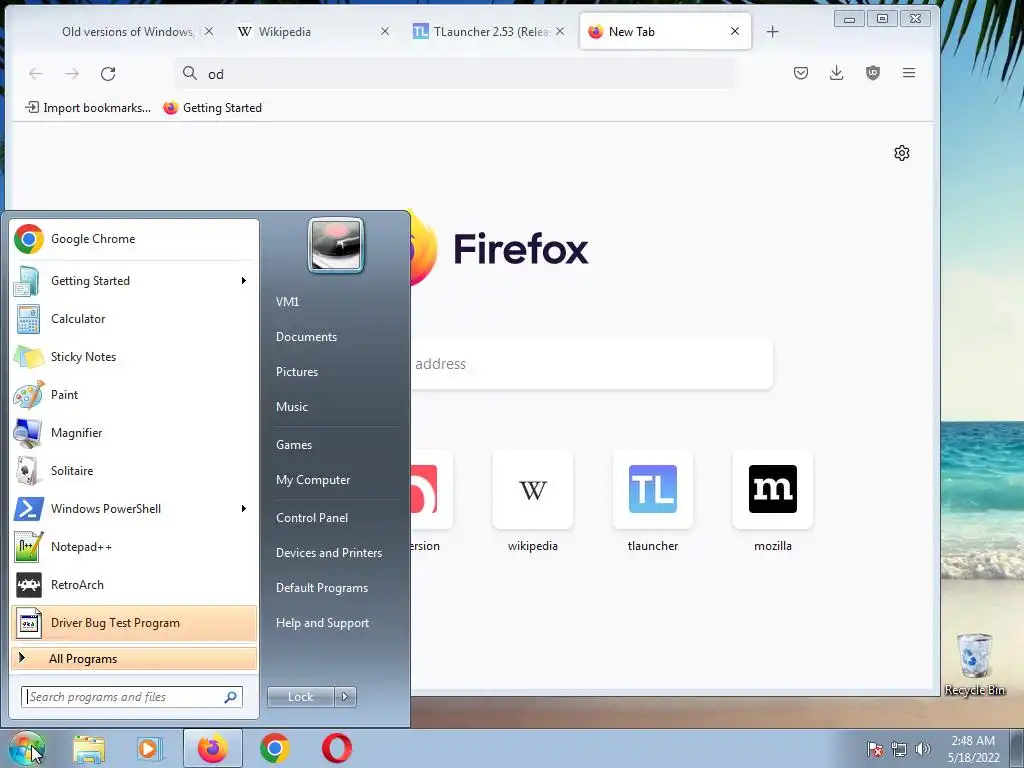
Task: Open shutdown options arrow beside Lock
Action: (345, 697)
